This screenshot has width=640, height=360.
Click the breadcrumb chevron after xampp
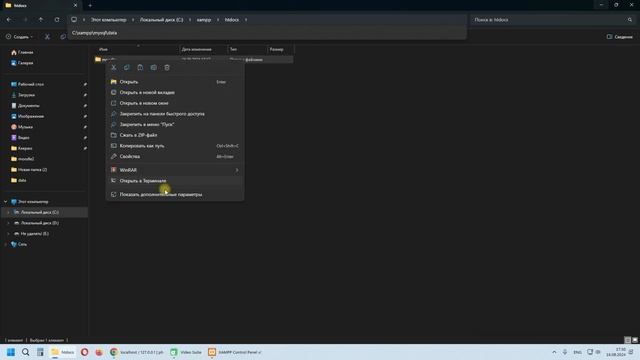click(x=218, y=20)
